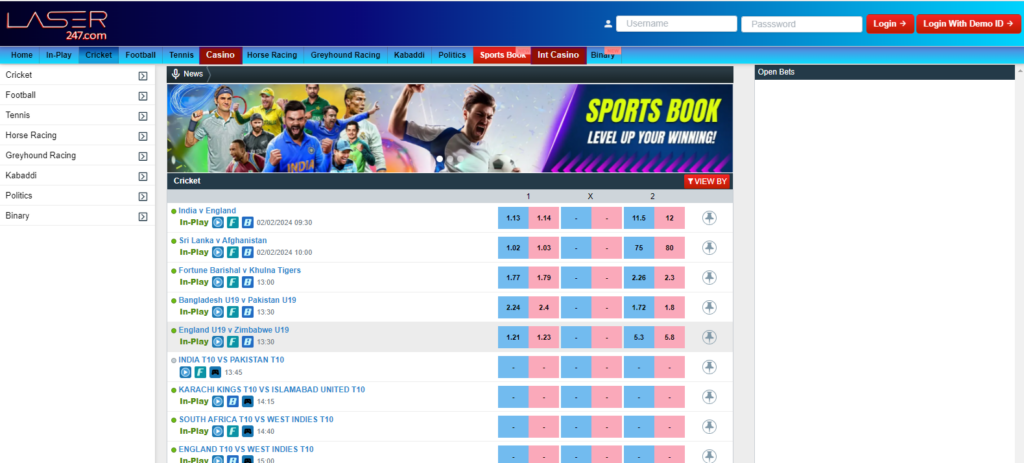Image resolution: width=1024 pixels, height=463 pixels.
Task: Click the user profile icon beside Username field
Action: click(x=608, y=24)
